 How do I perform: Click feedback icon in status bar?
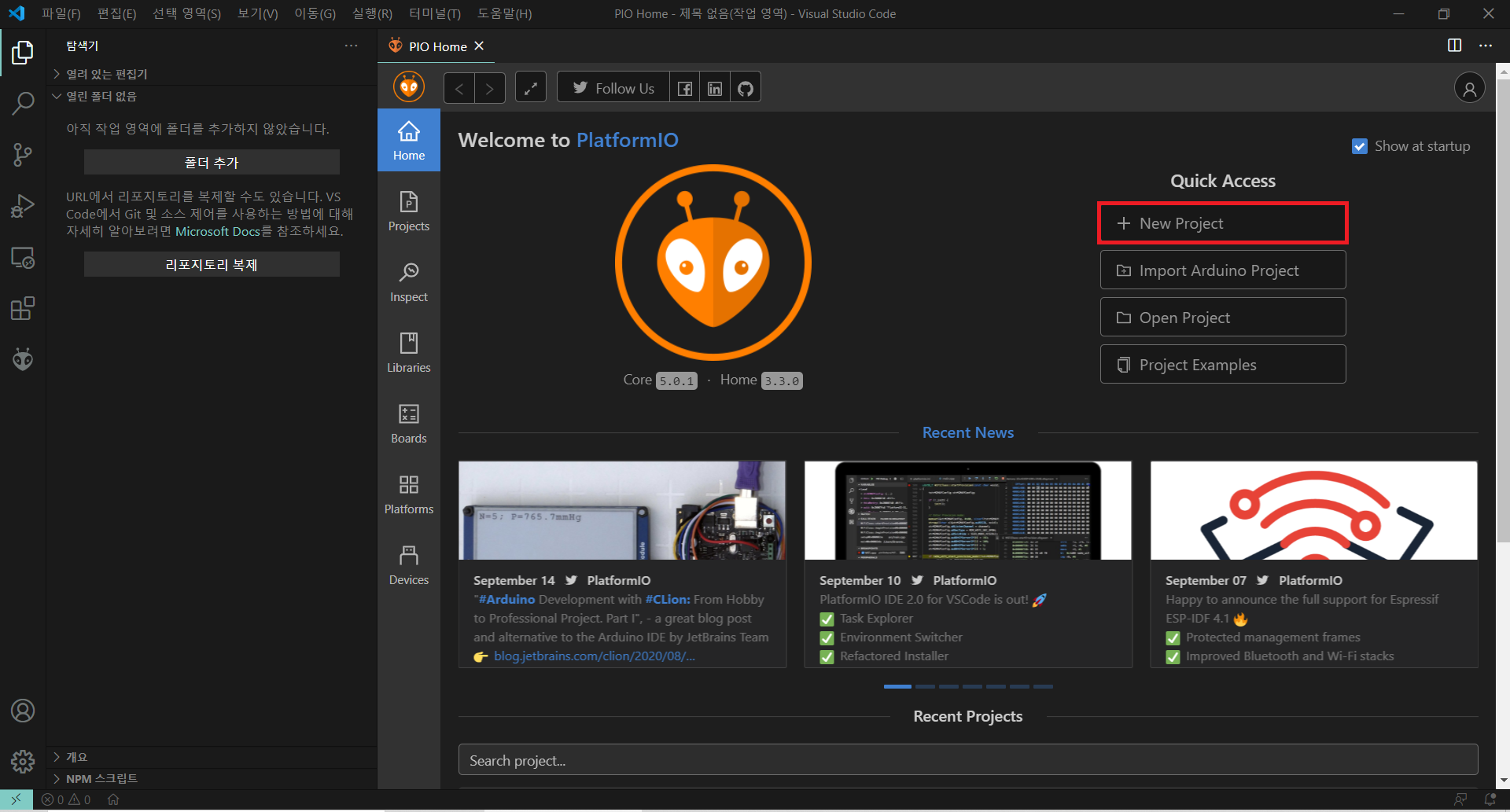click(1460, 799)
